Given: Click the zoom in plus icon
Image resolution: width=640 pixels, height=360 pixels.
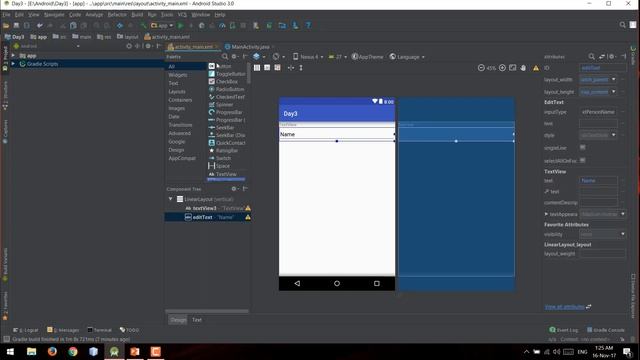Looking at the screenshot, I should 502,68.
